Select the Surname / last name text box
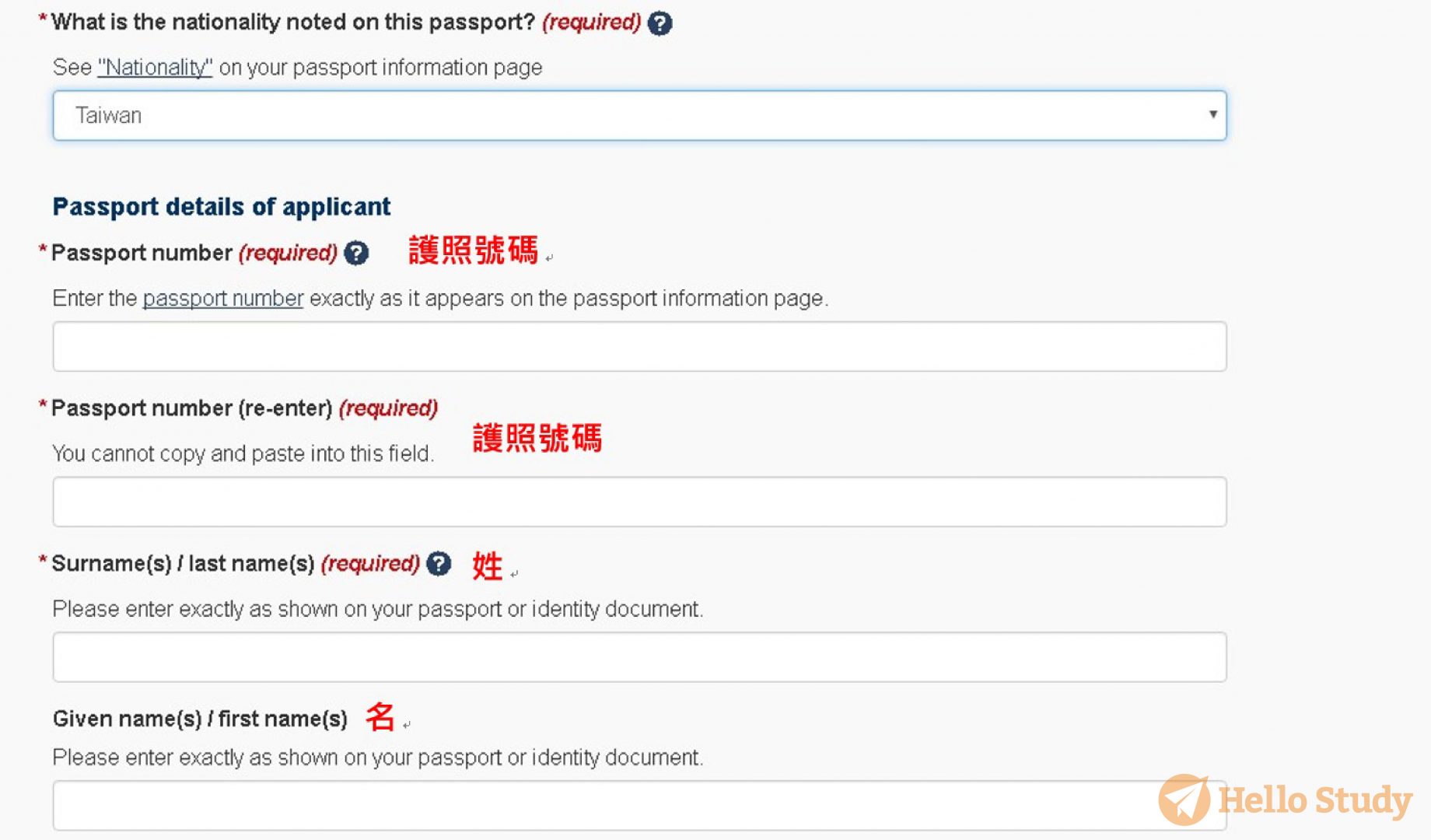The image size is (1431, 840). pyautogui.click(x=639, y=657)
